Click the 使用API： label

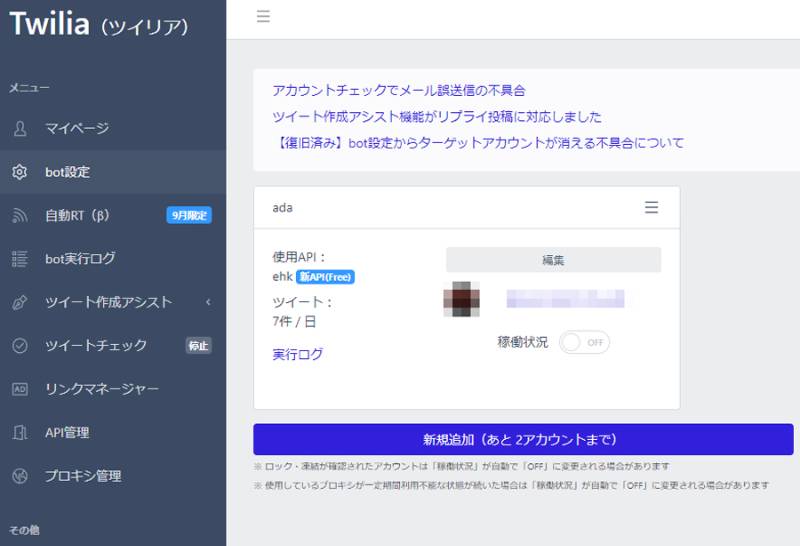point(299,257)
